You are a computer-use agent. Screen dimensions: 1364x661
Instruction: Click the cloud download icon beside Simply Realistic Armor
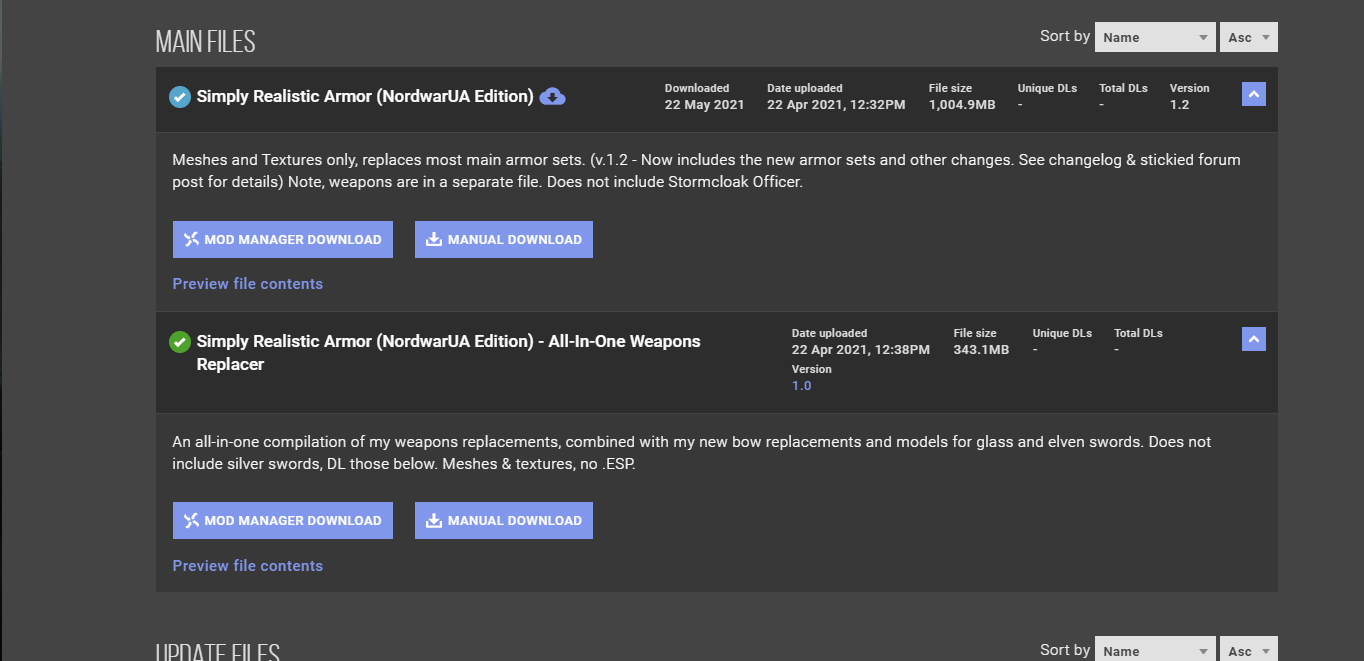click(553, 97)
